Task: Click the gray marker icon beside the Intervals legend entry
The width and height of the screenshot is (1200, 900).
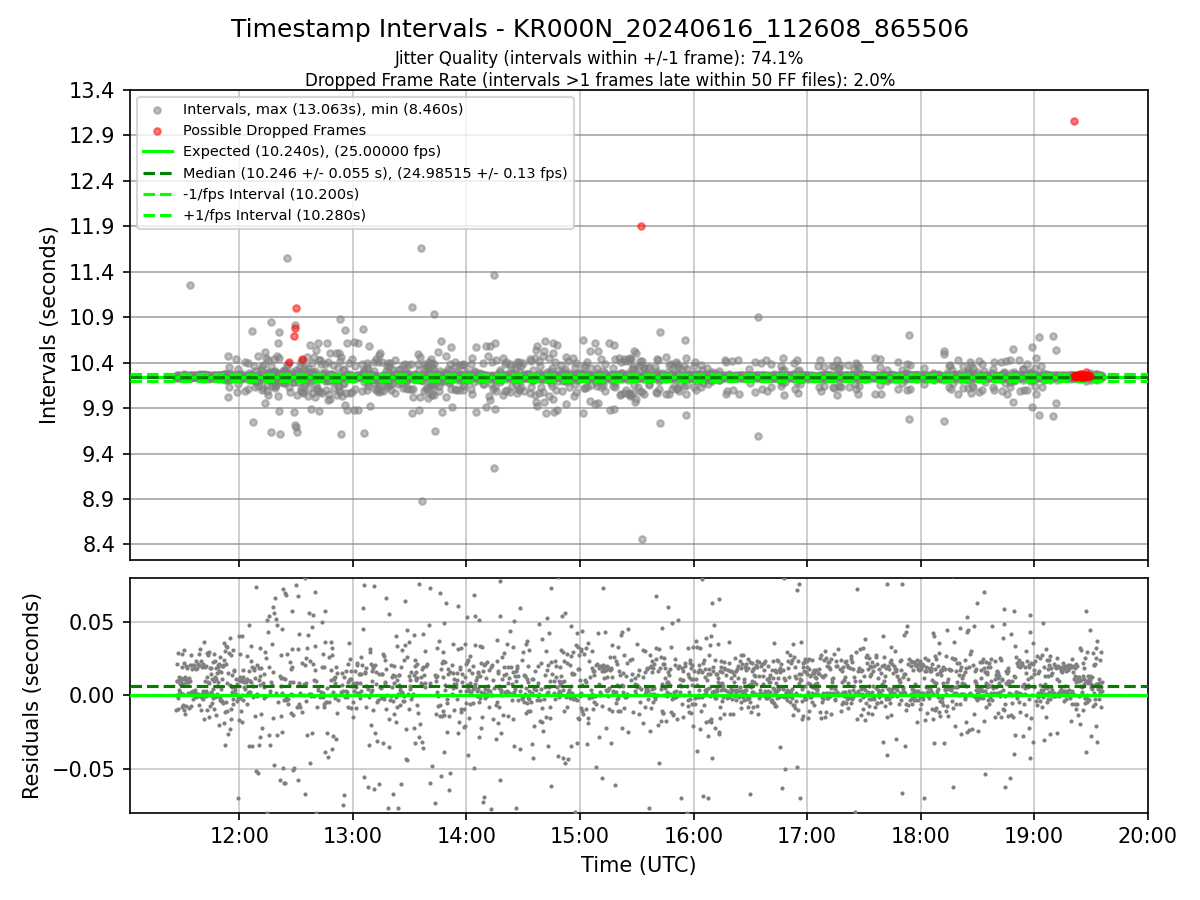Action: point(157,109)
